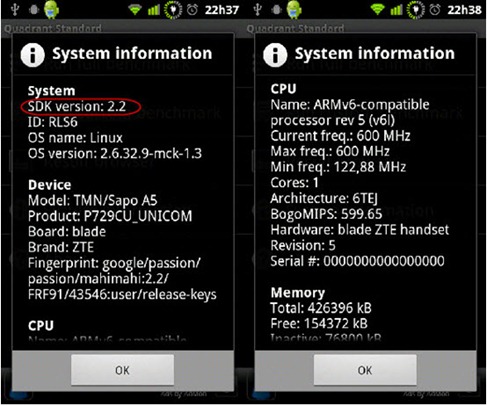Viewport: 487px width, 406px height.
Task: Tap the Wi-Fi icon on the 22h38 status bar
Action: pyautogui.click(x=378, y=10)
